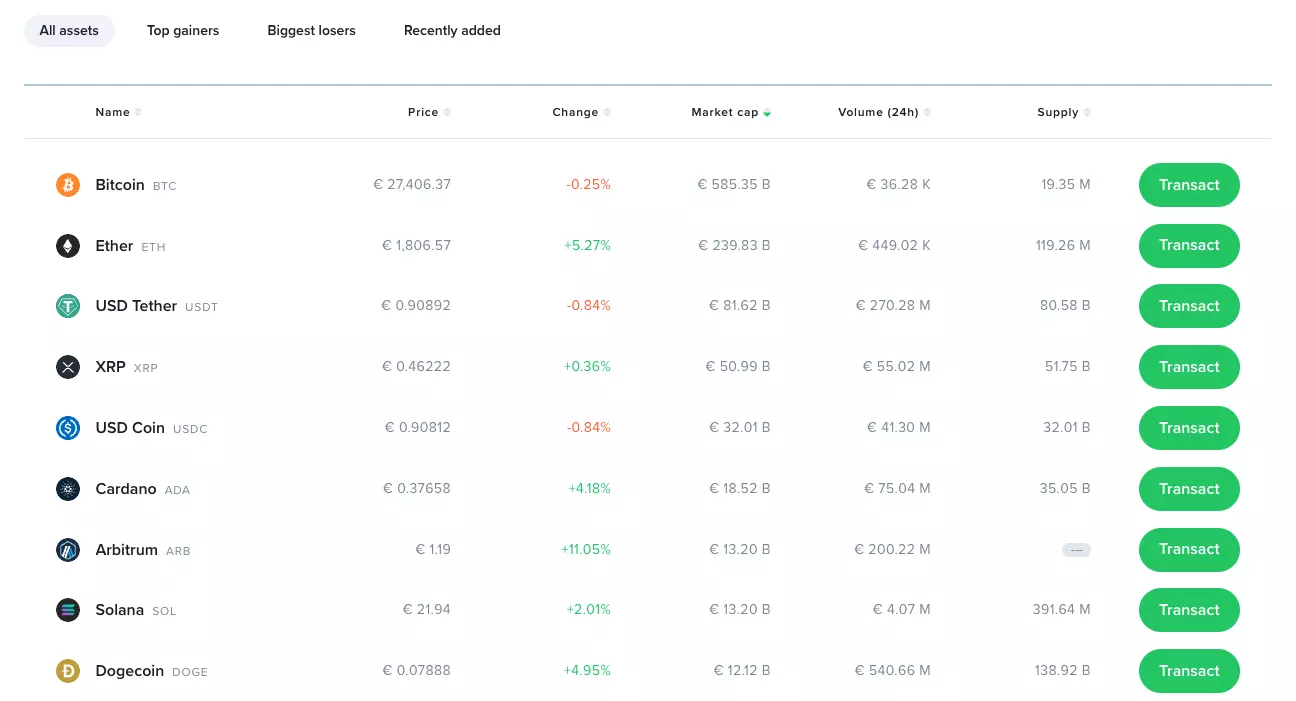Switch to the Top gainers tab
The width and height of the screenshot is (1296, 701).
pos(183,31)
